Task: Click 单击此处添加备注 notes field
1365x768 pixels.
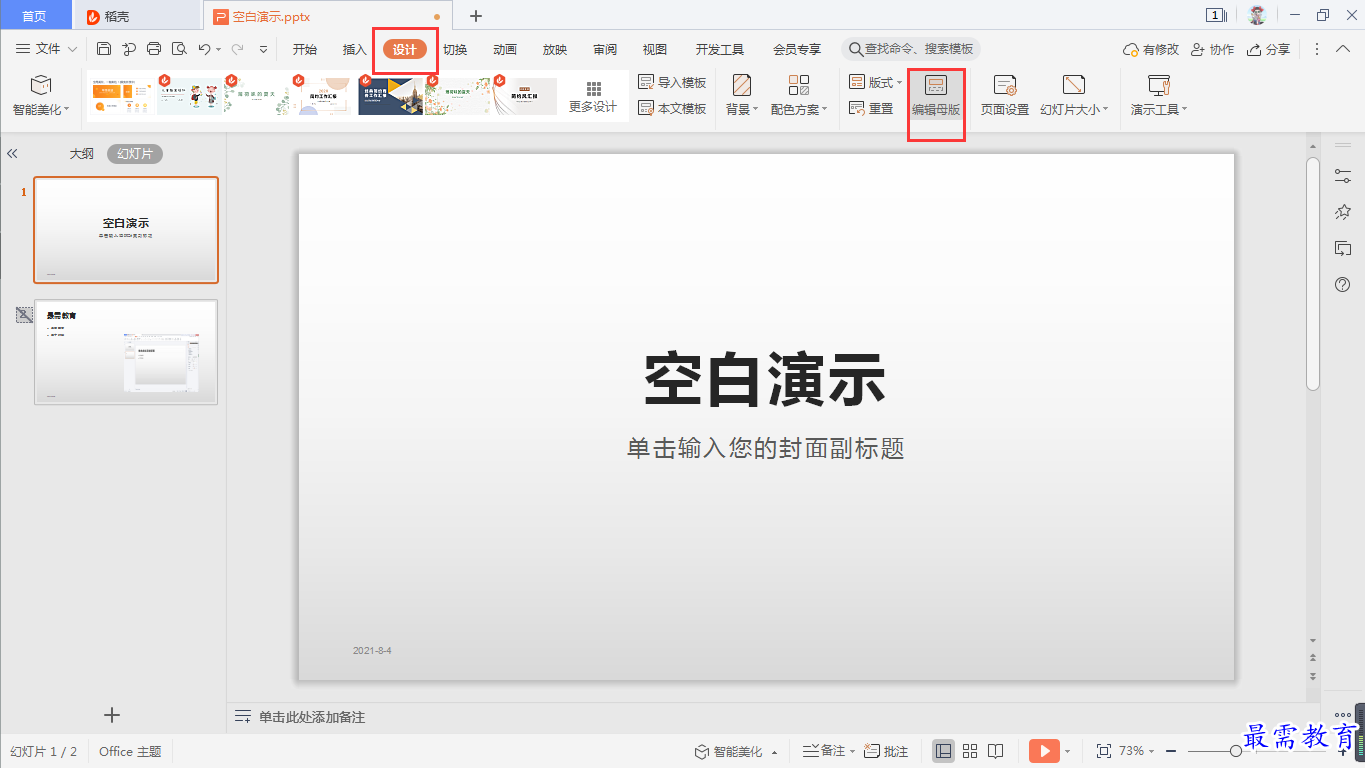Action: point(312,717)
